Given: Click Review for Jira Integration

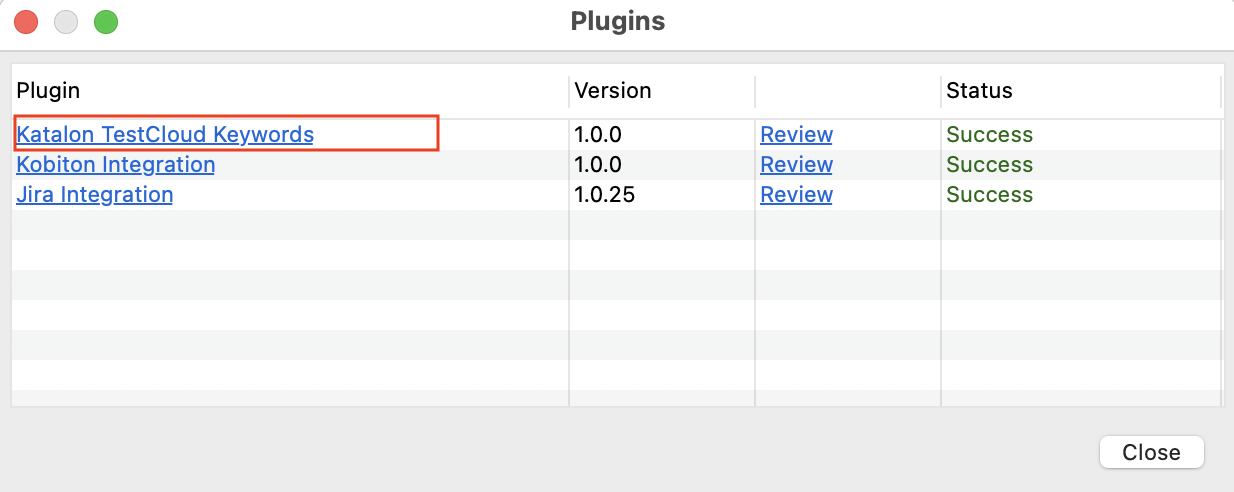Looking at the screenshot, I should (796, 194).
